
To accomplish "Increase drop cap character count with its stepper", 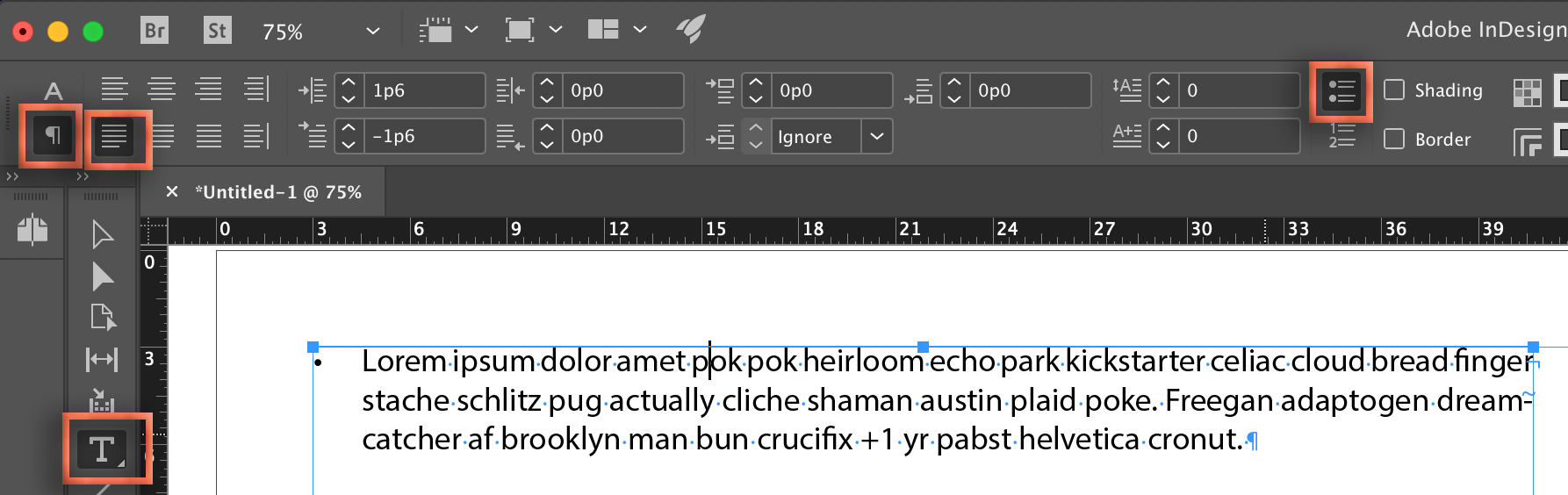I will tap(1163, 127).
